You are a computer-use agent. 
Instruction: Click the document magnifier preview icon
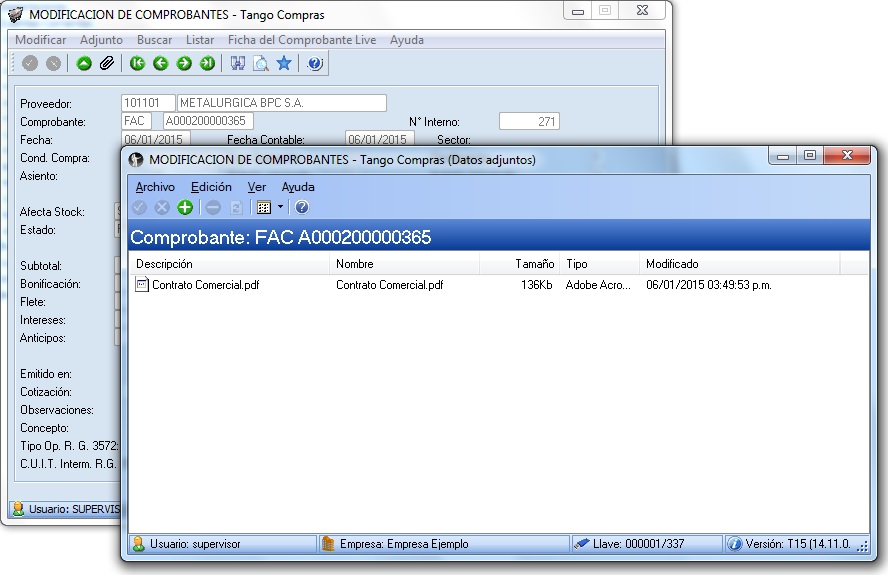[x=261, y=63]
